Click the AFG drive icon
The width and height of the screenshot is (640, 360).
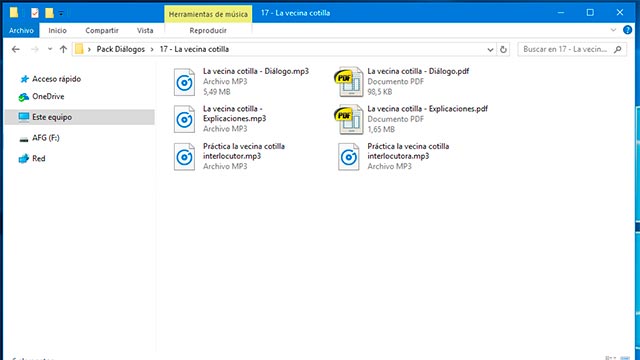click(24, 139)
